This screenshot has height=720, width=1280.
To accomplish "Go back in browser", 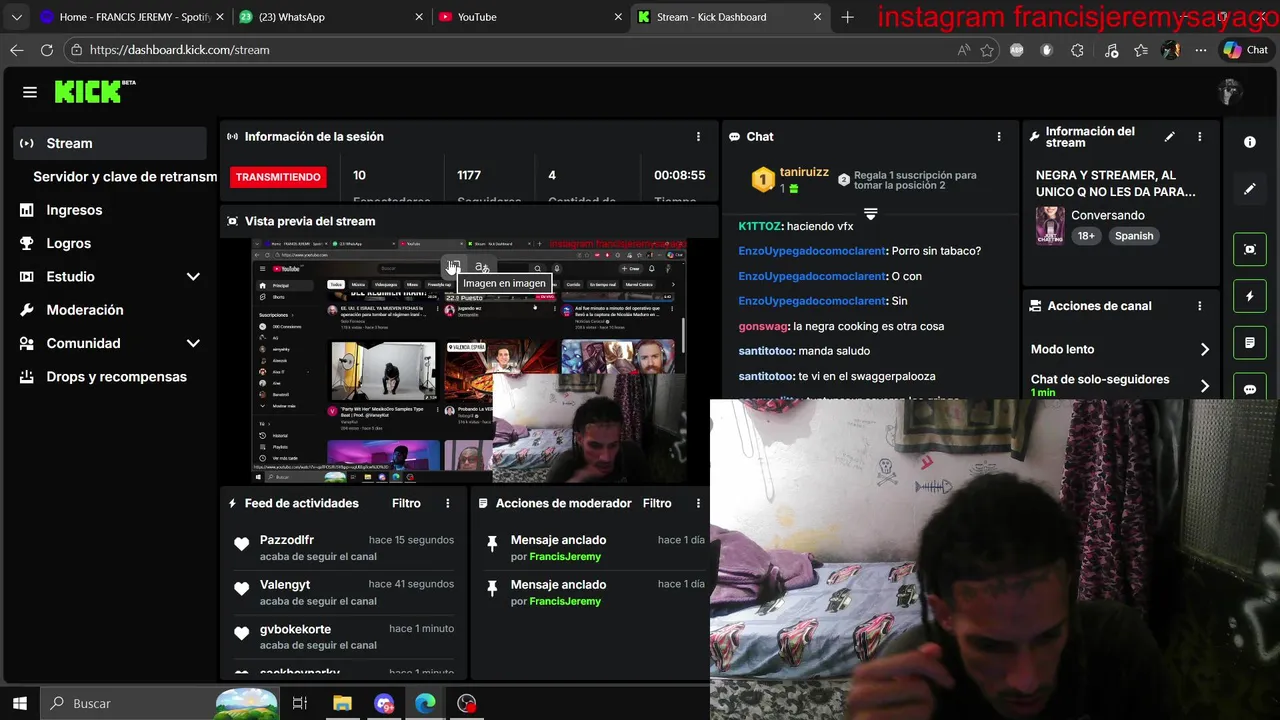I will (x=17, y=50).
